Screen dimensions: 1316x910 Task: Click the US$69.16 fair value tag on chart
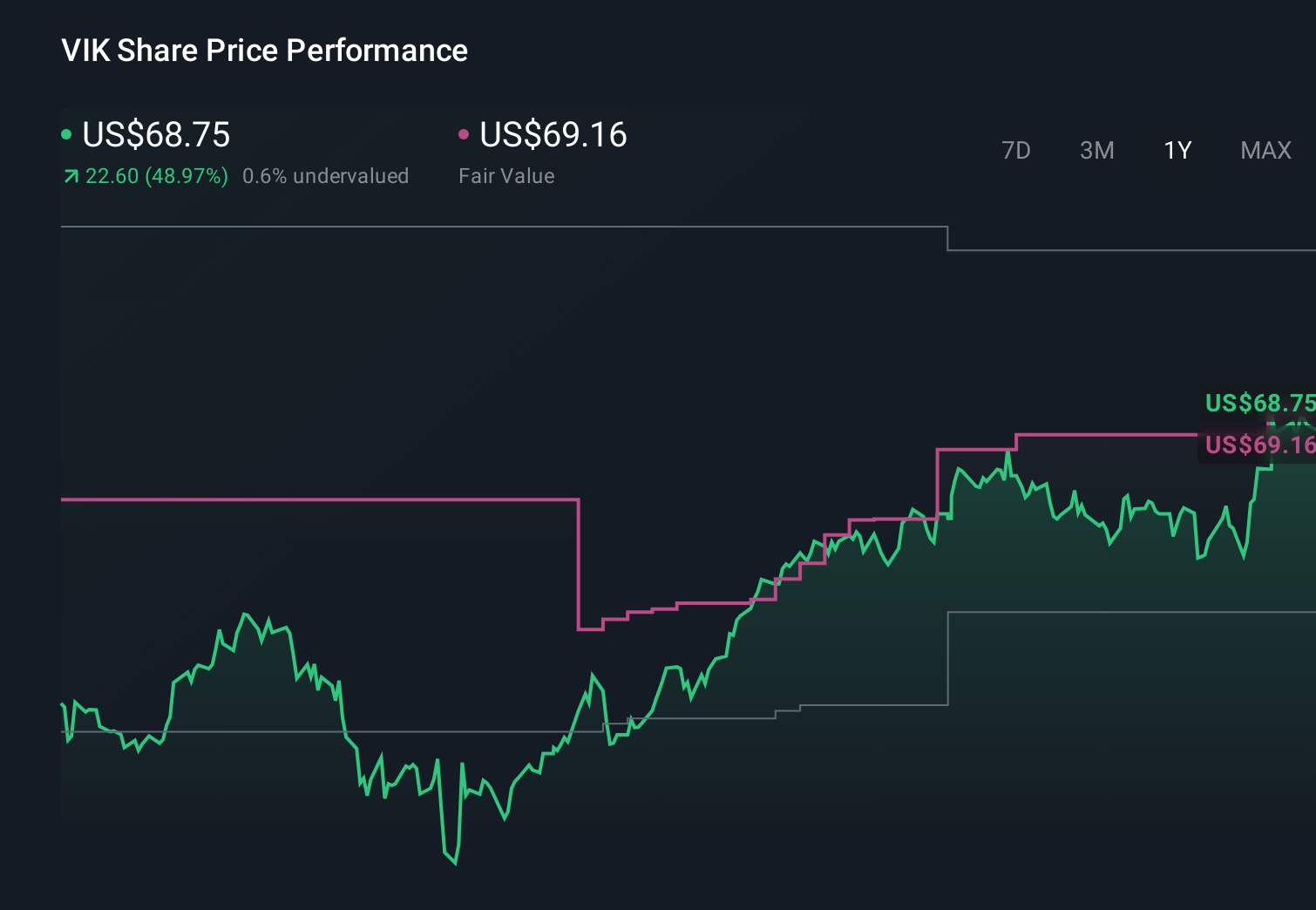(x=1258, y=445)
